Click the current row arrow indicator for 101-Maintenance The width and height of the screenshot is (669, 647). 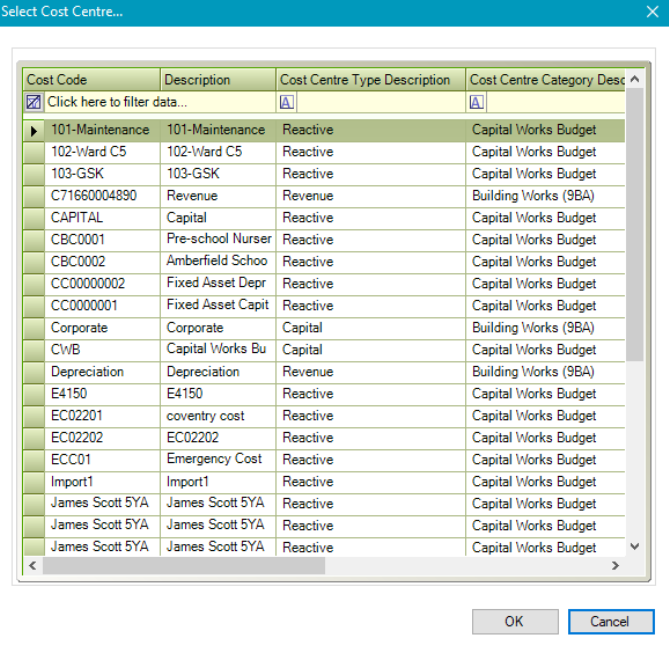34,130
